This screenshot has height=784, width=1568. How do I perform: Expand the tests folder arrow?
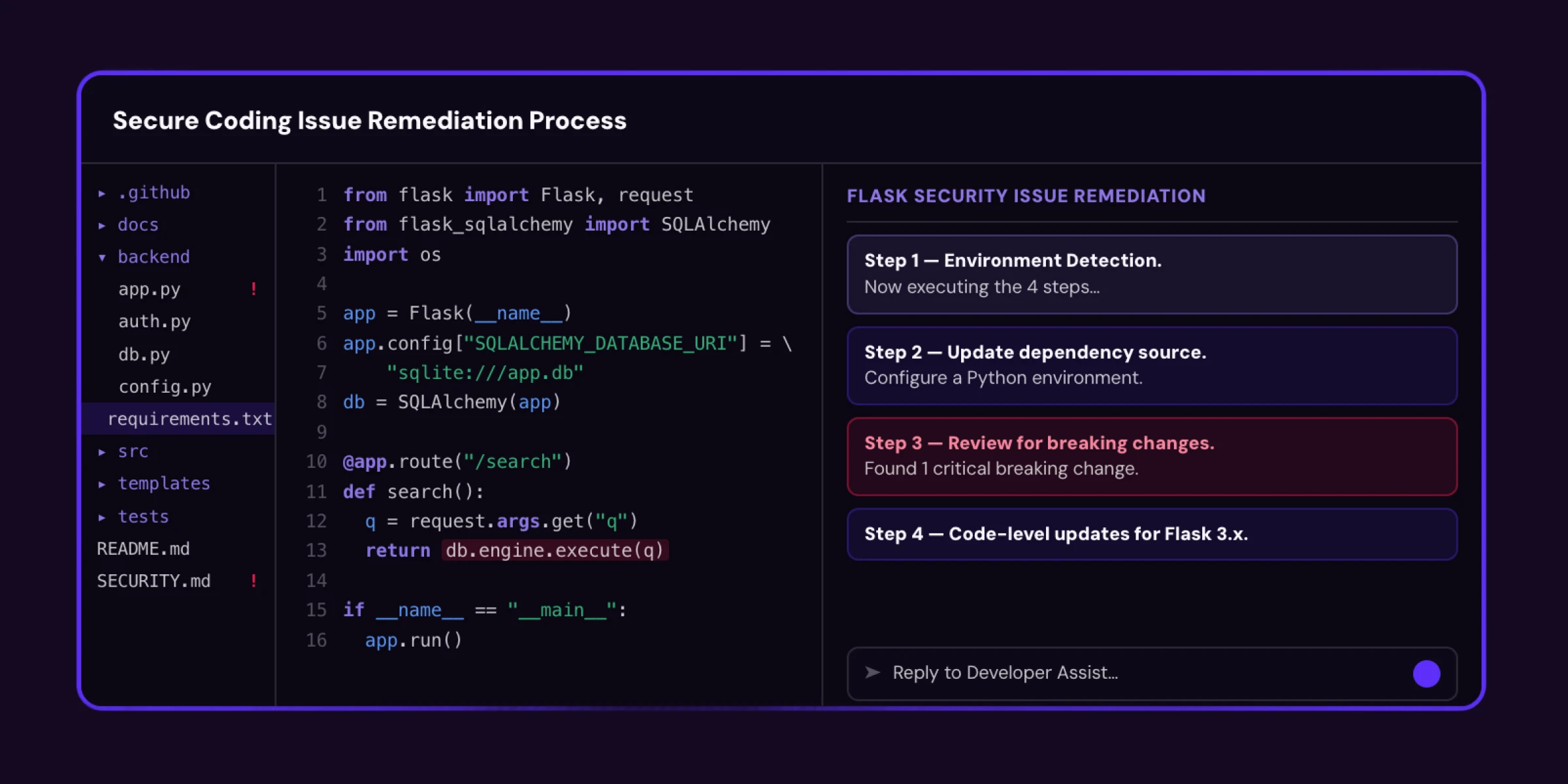(102, 517)
